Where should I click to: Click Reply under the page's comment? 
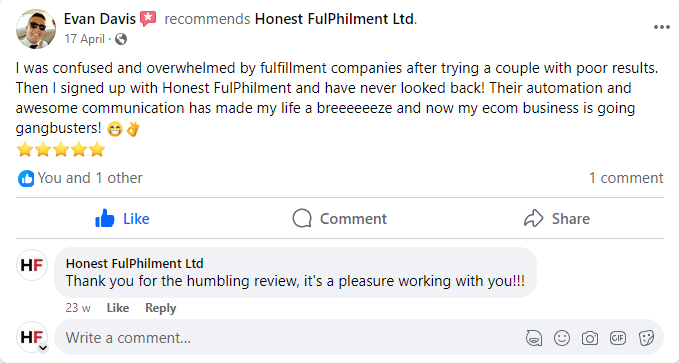161,308
